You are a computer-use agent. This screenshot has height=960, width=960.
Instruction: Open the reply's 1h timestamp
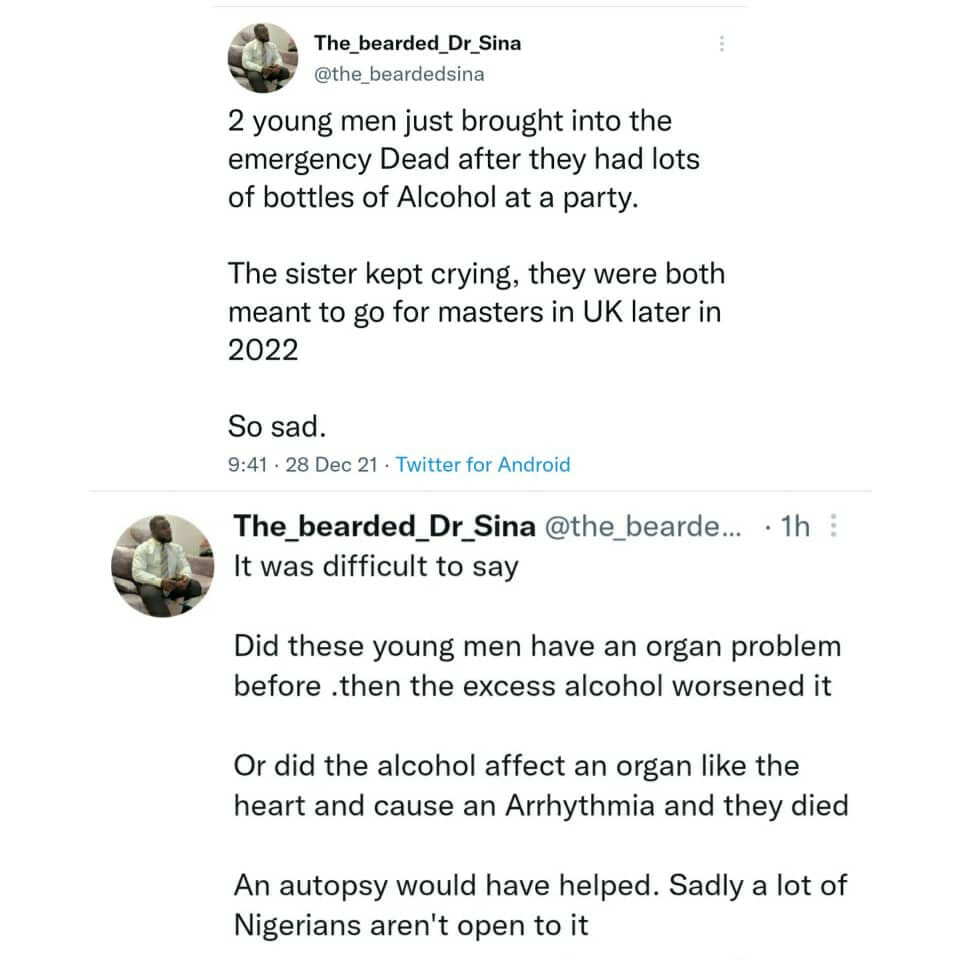[794, 527]
